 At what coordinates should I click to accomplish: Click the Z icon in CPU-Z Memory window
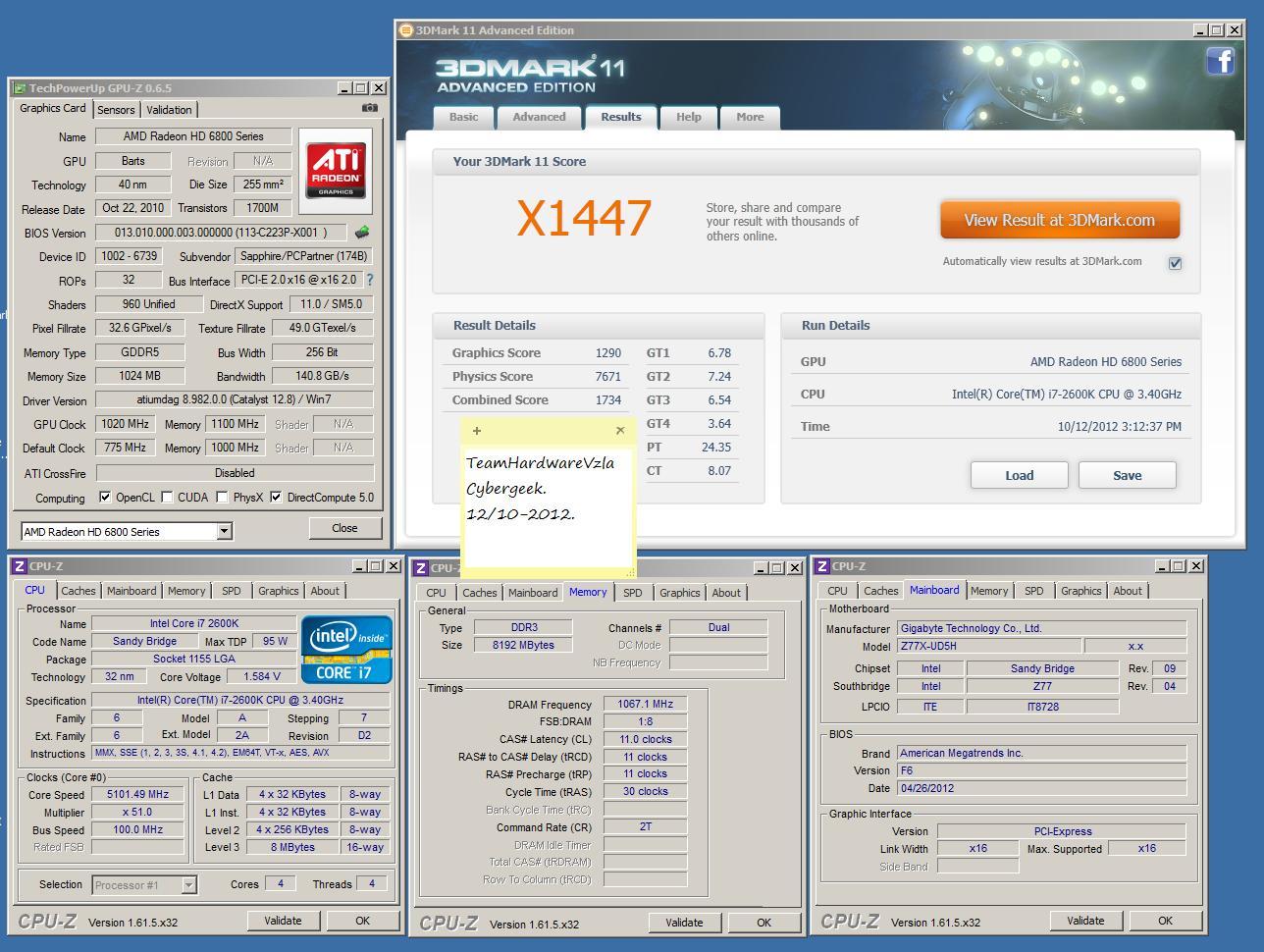tap(421, 568)
